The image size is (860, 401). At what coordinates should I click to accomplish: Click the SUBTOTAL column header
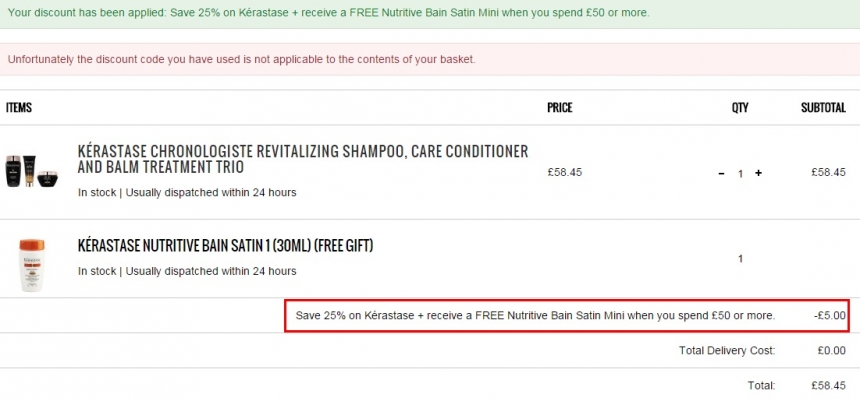pos(823,108)
